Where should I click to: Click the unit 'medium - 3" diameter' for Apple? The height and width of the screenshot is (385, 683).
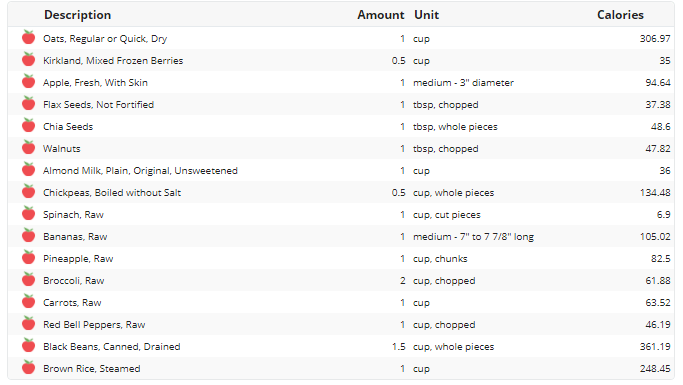click(x=463, y=83)
